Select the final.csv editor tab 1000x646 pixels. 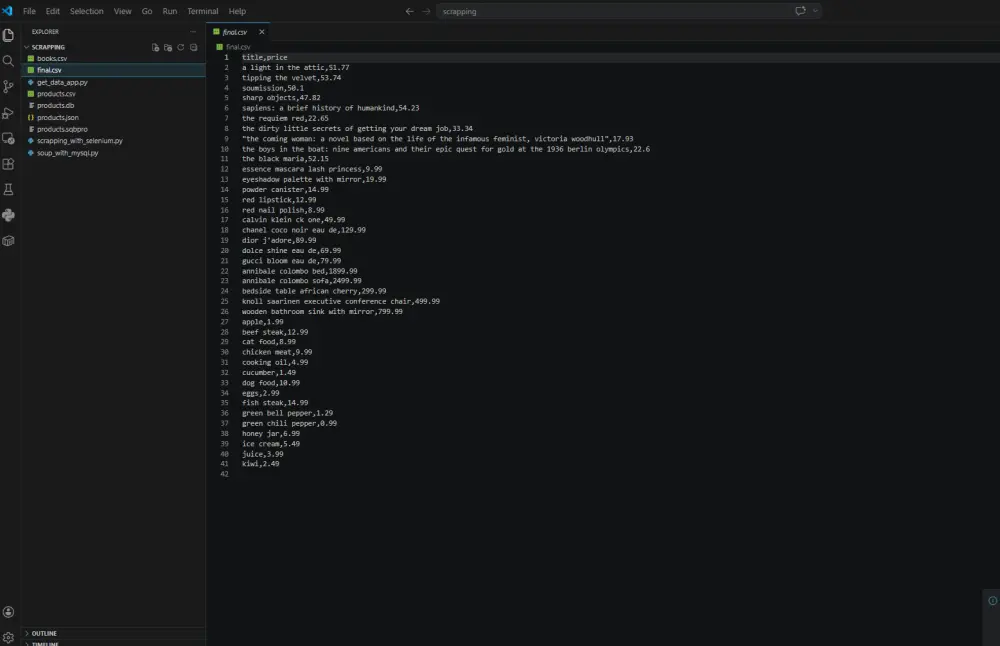(x=238, y=32)
